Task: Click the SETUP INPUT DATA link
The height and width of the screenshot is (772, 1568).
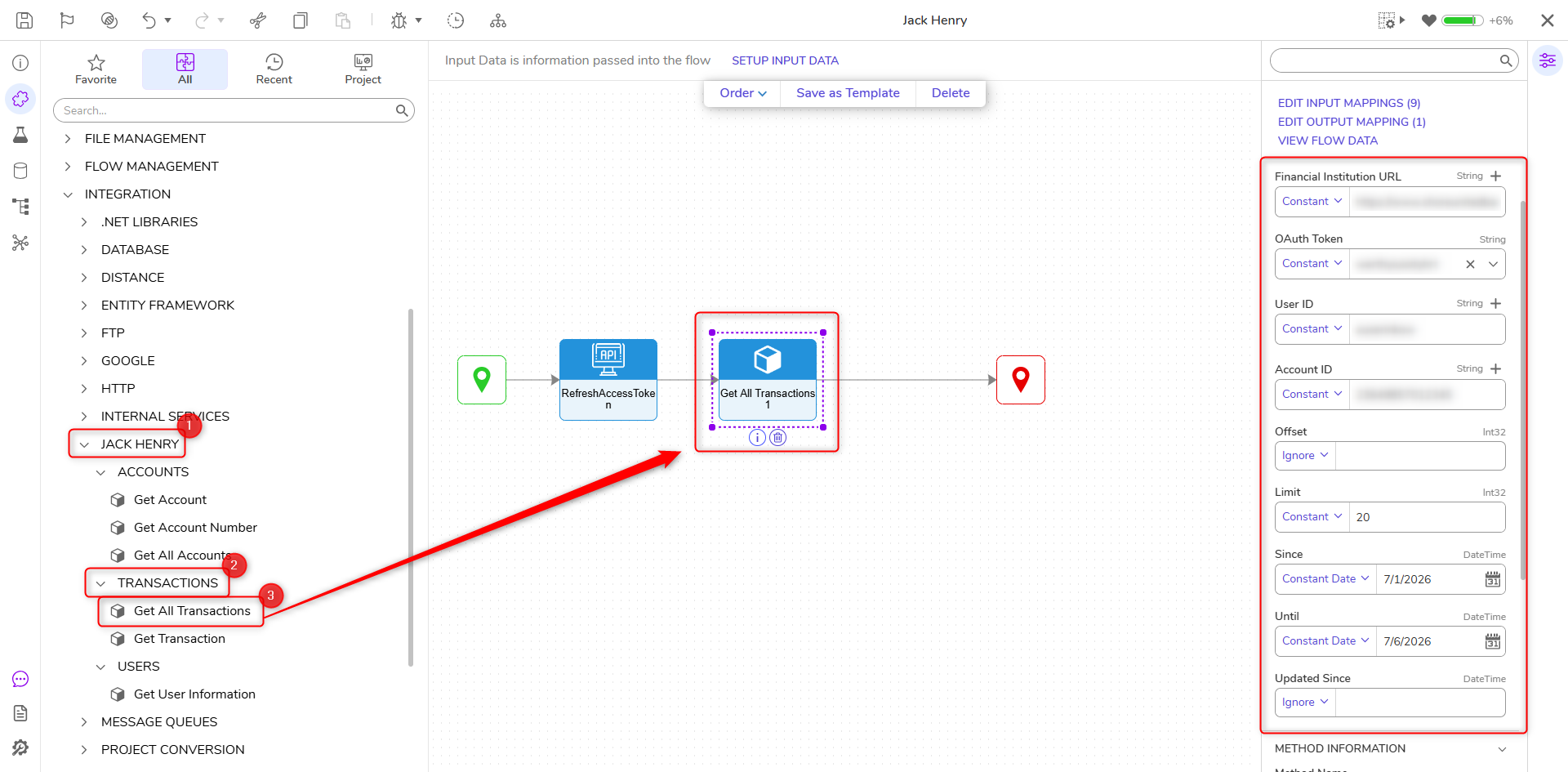Action: click(785, 60)
